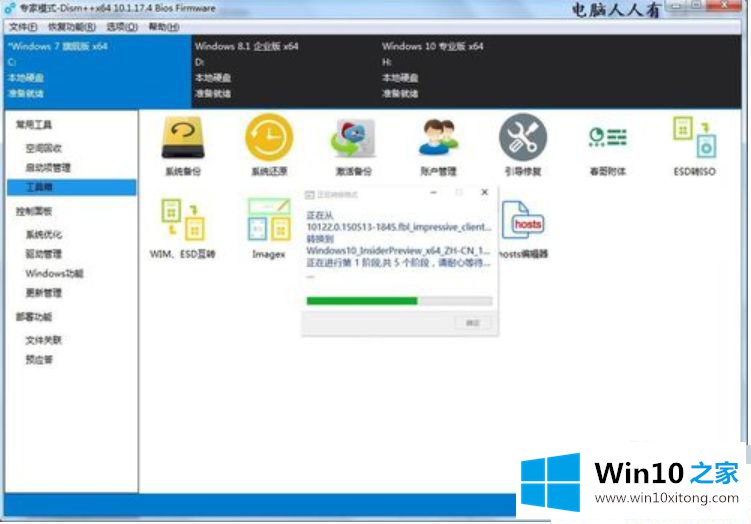Viewport: 751px width, 524px height.
Task: Click the D: drive letter under Windows 8.1
Action: click(199, 62)
